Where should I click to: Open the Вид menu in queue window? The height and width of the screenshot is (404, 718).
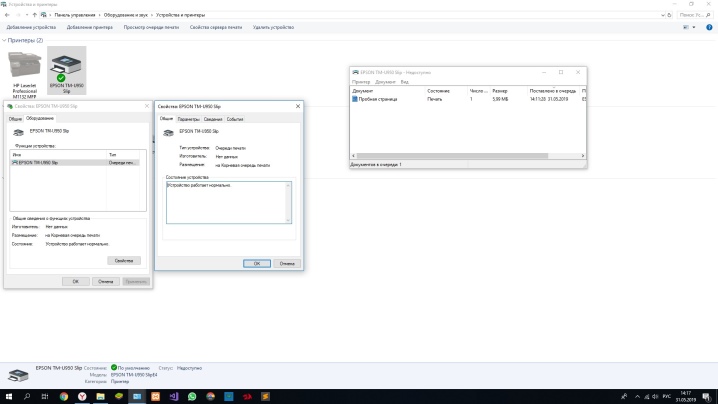(405, 82)
